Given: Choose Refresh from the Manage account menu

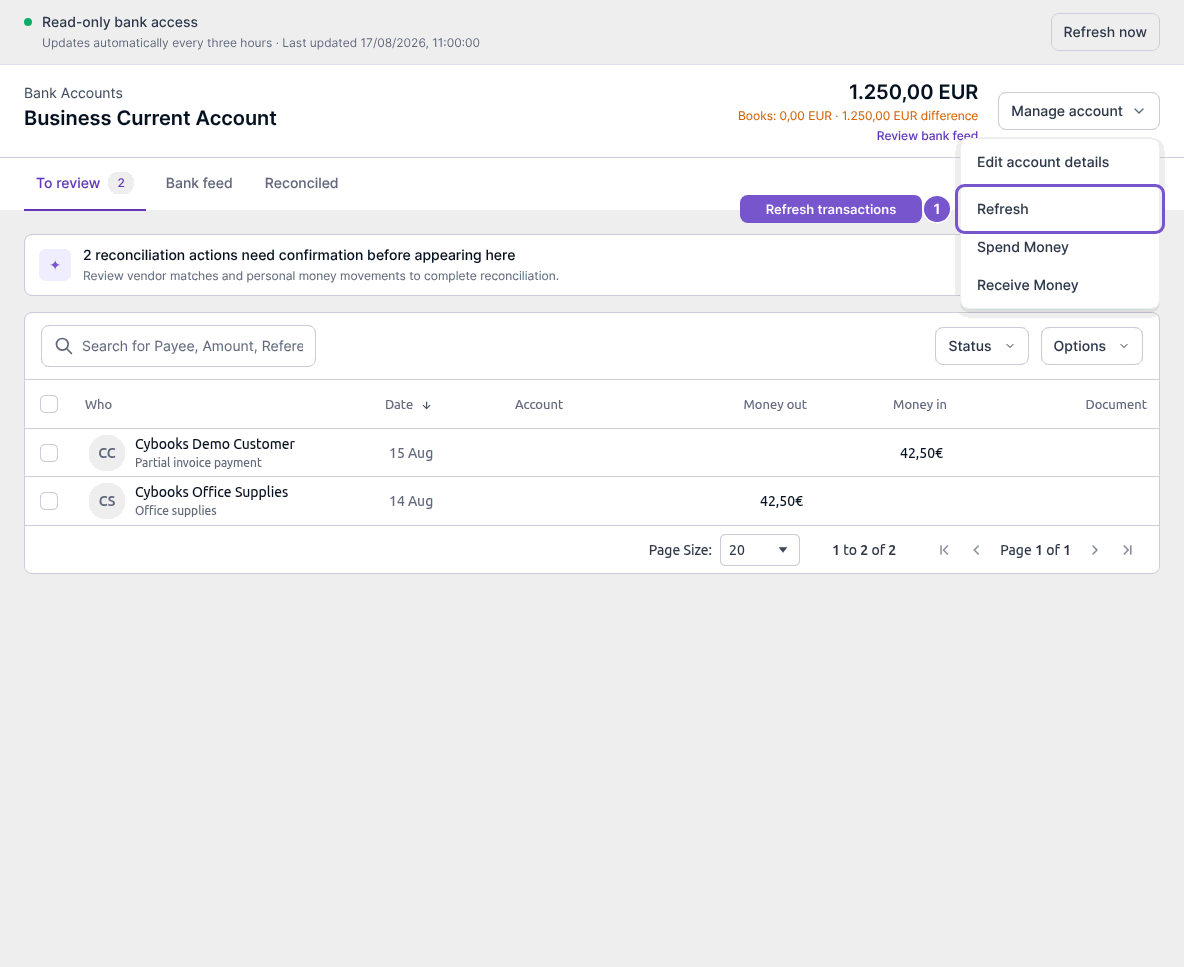Looking at the screenshot, I should 1059,209.
